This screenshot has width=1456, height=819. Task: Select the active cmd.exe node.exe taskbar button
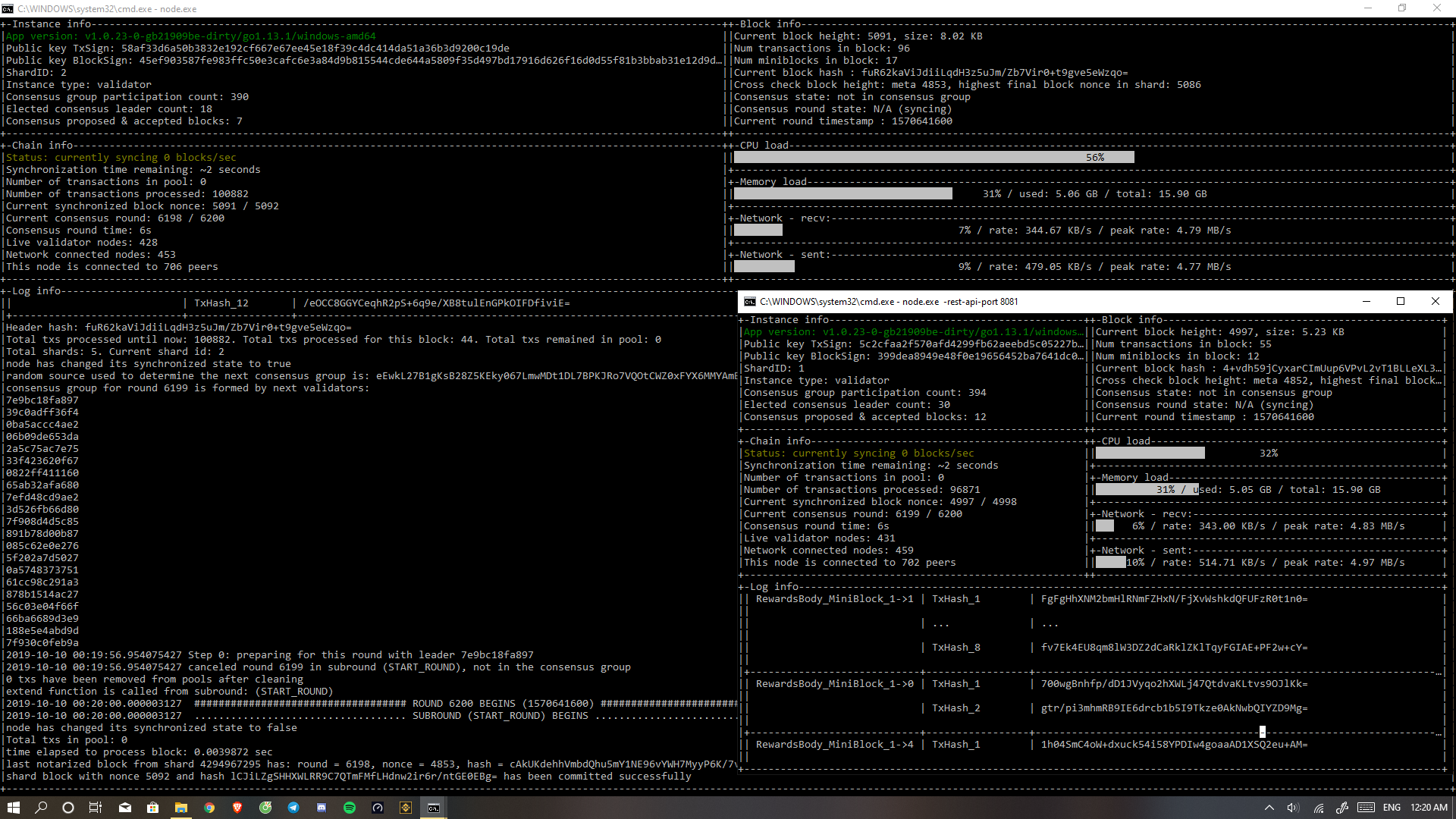434,808
